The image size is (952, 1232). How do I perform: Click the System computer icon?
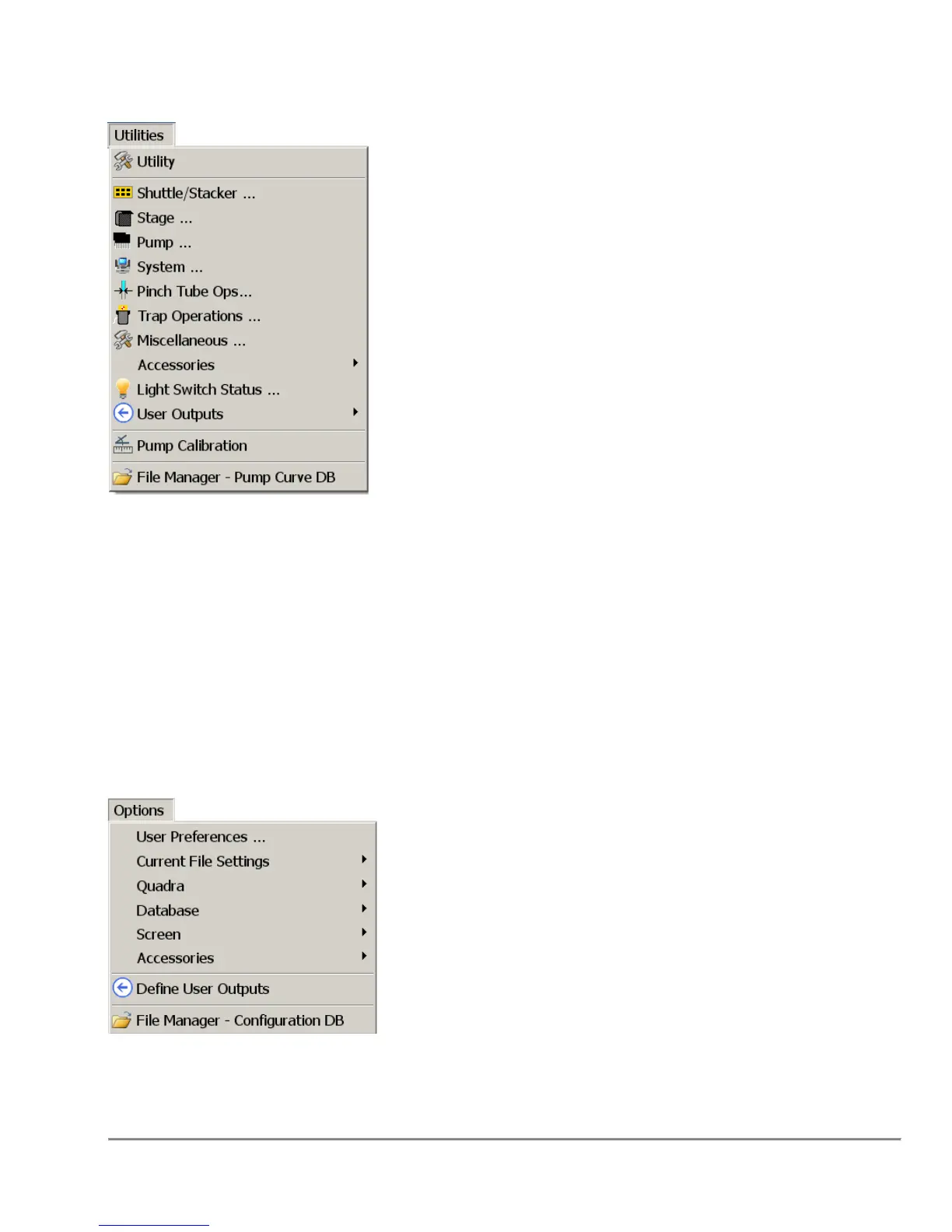[123, 266]
